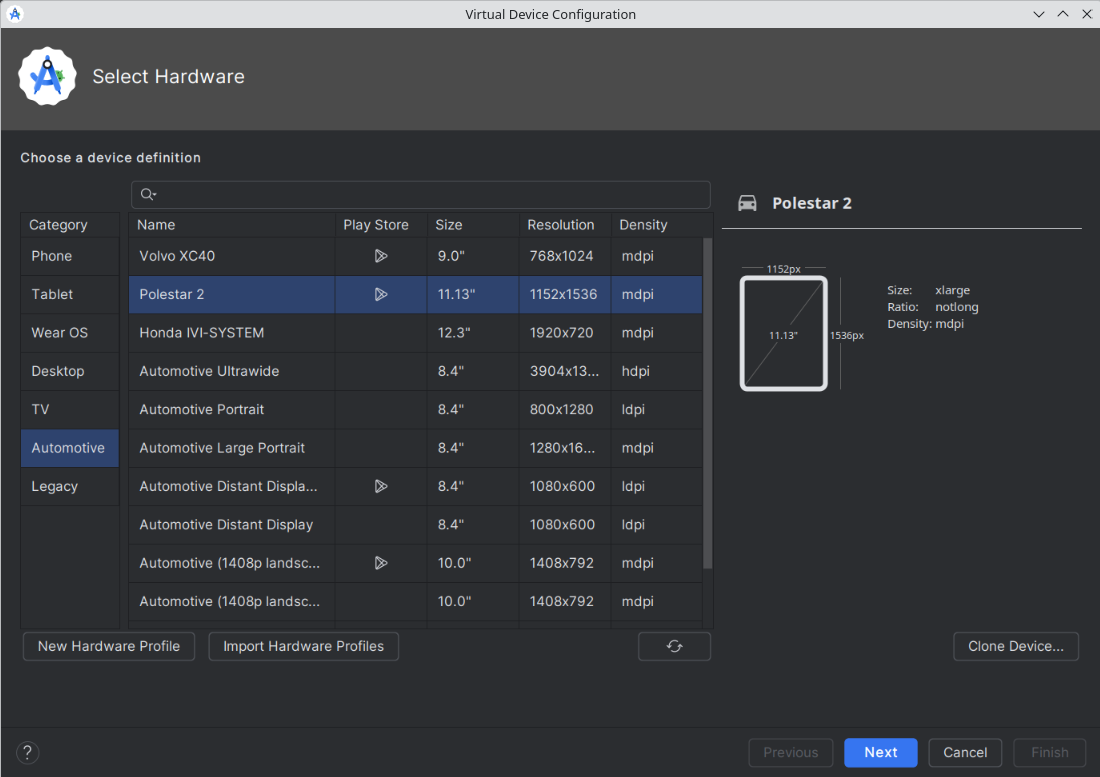This screenshot has height=777, width=1100.
Task: Click the 9.0" size cell
Action: click(x=473, y=256)
